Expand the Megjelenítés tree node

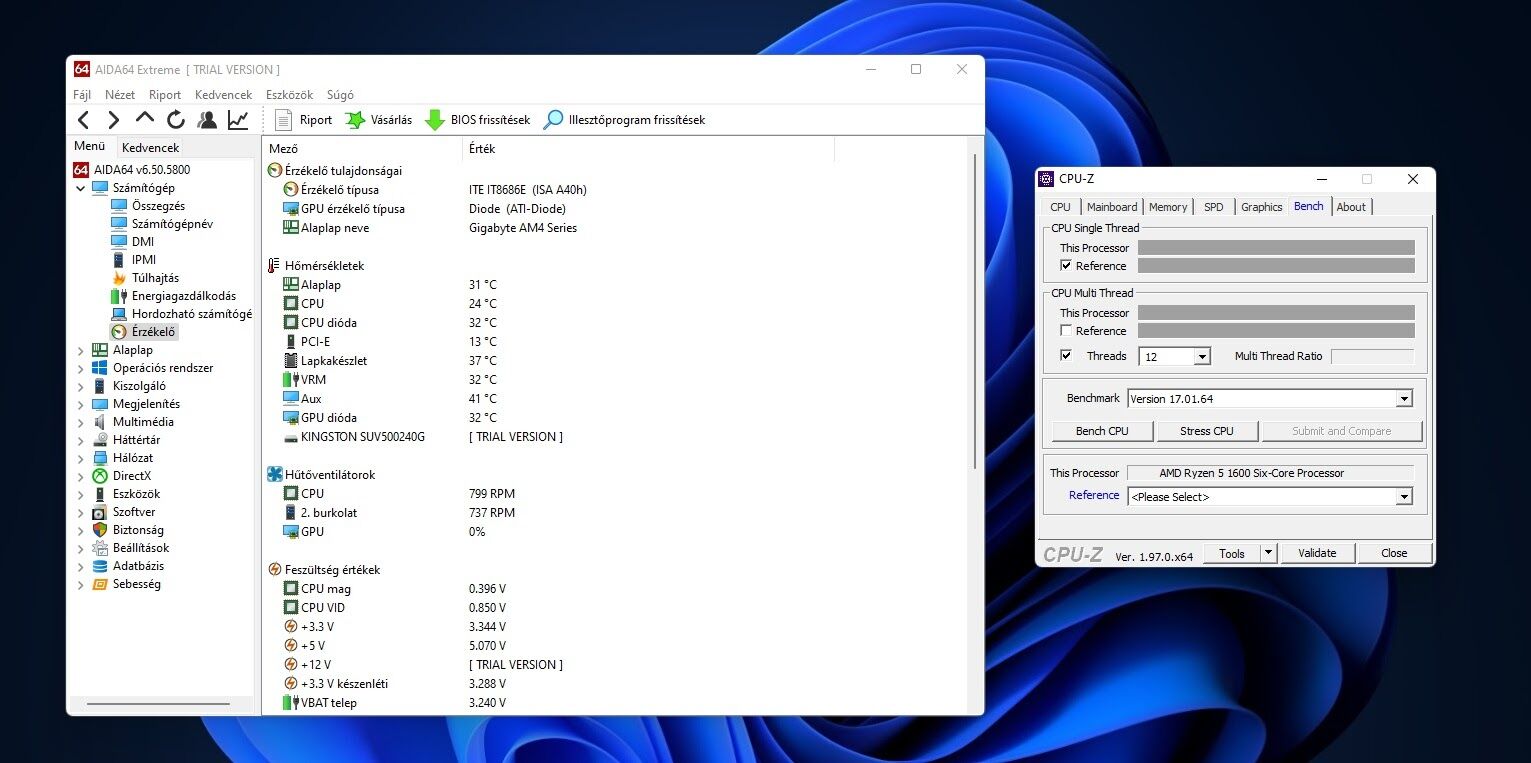point(81,404)
